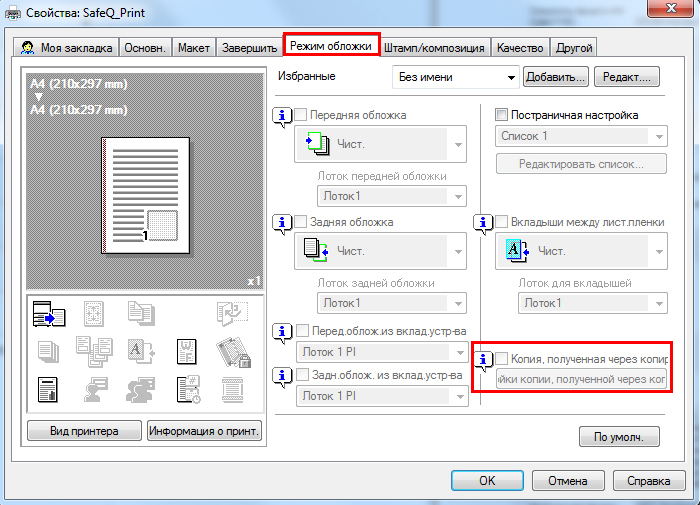Click the page with W F letters icon

coord(187,352)
